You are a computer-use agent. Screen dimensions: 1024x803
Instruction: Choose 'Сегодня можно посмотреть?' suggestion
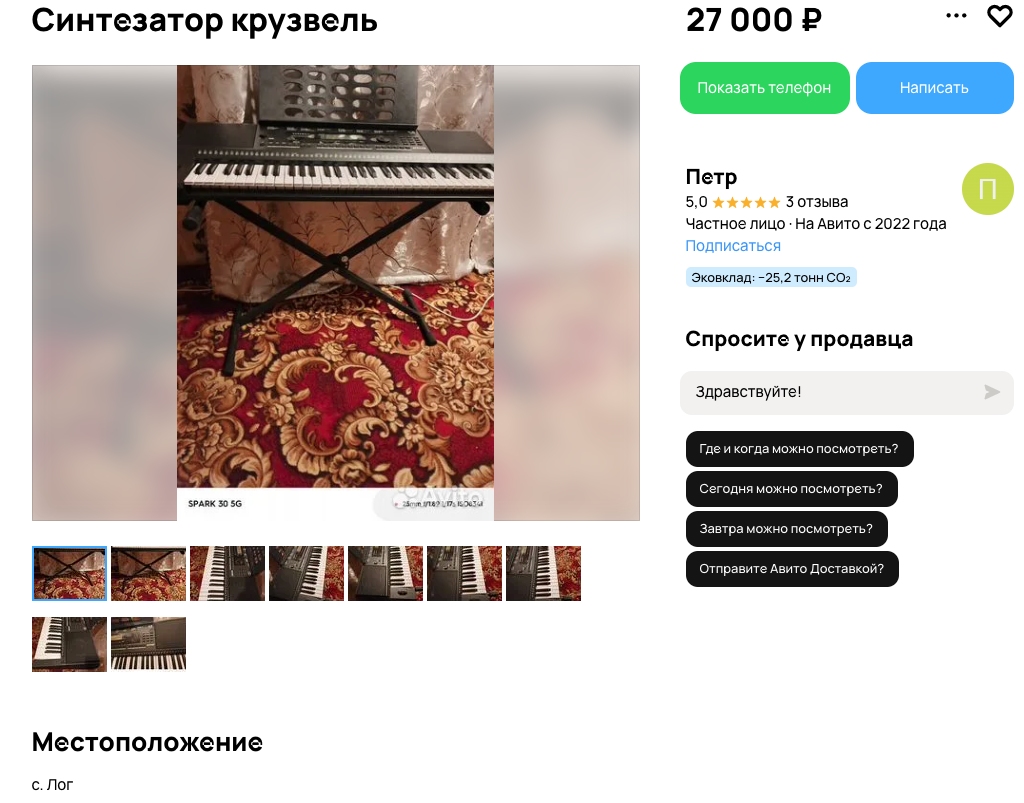click(792, 488)
